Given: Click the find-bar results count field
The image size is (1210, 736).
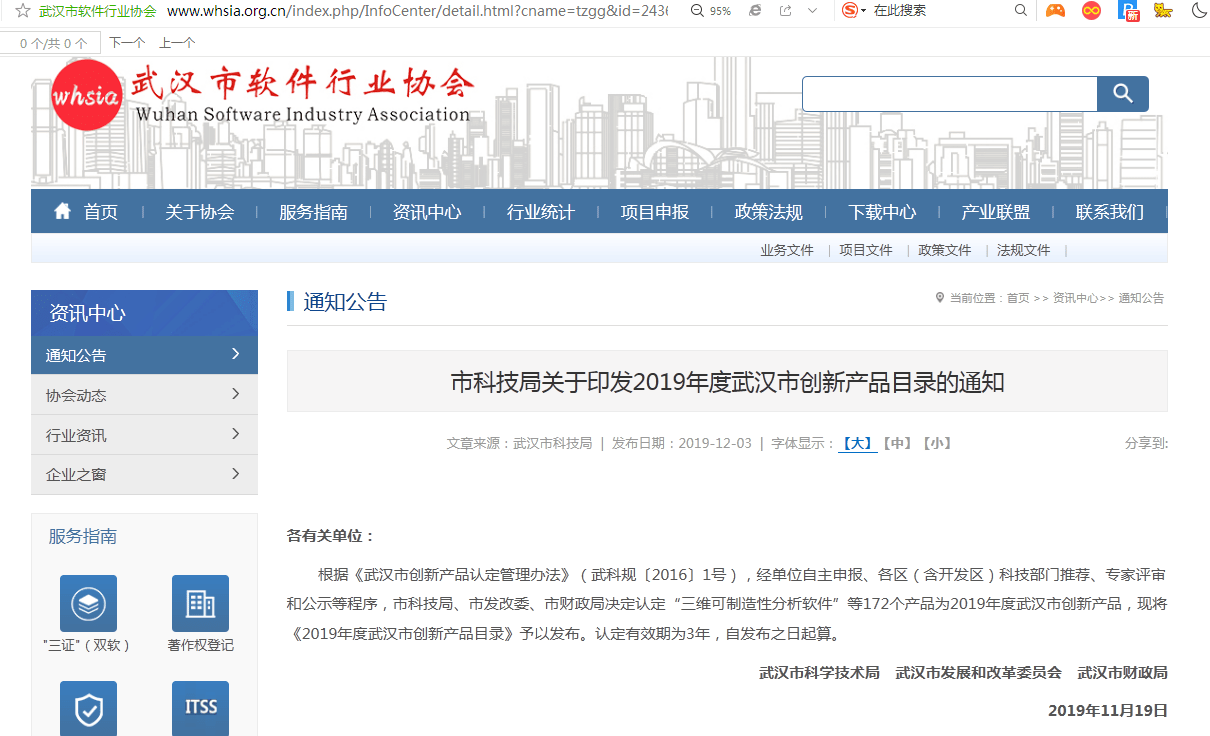Looking at the screenshot, I should point(50,43).
